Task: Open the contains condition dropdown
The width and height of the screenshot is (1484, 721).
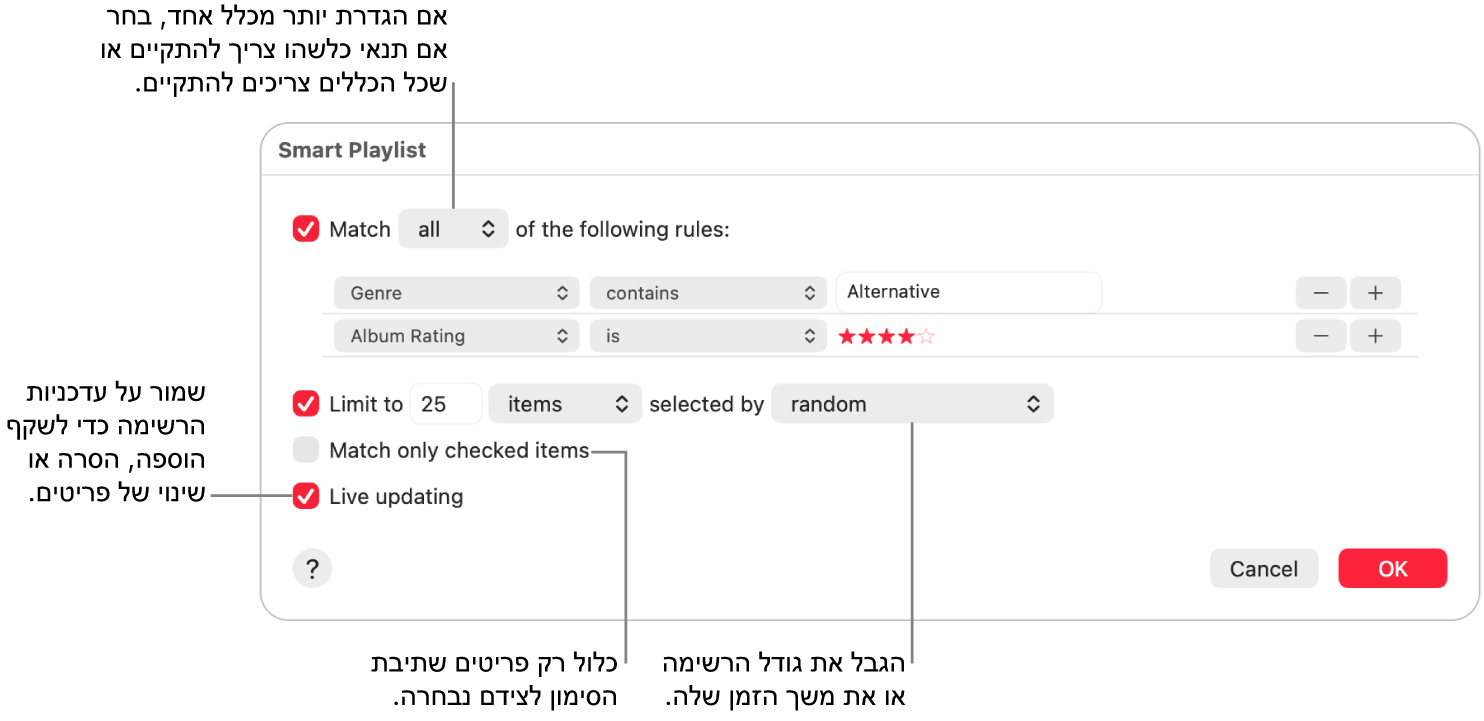Action: 708,293
